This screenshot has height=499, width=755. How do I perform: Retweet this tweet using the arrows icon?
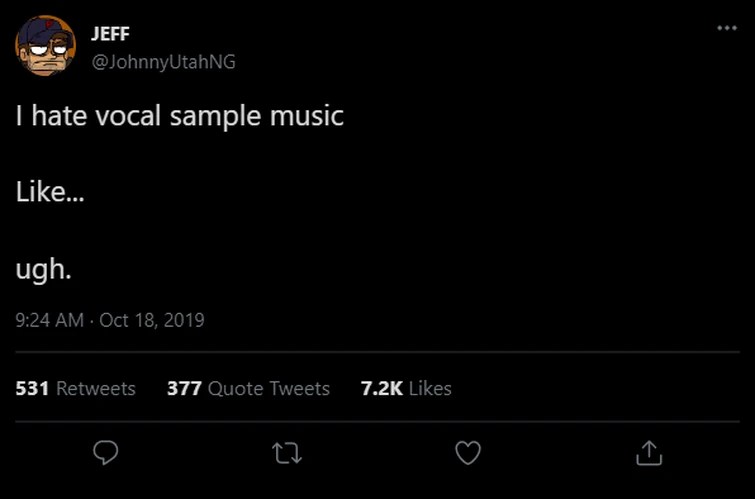[286, 453]
